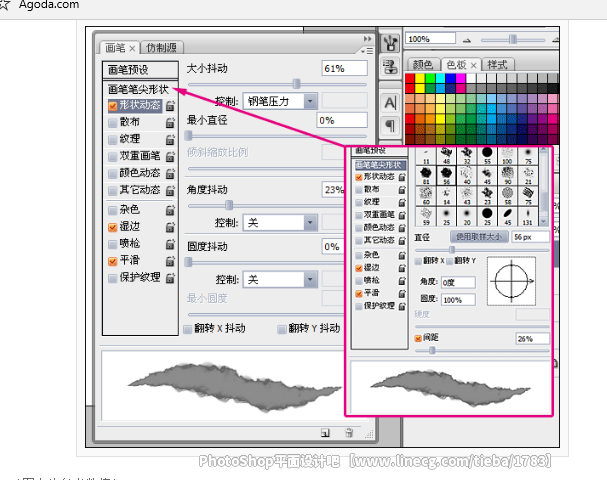Click the zoom out small mountain icon

click(467, 40)
